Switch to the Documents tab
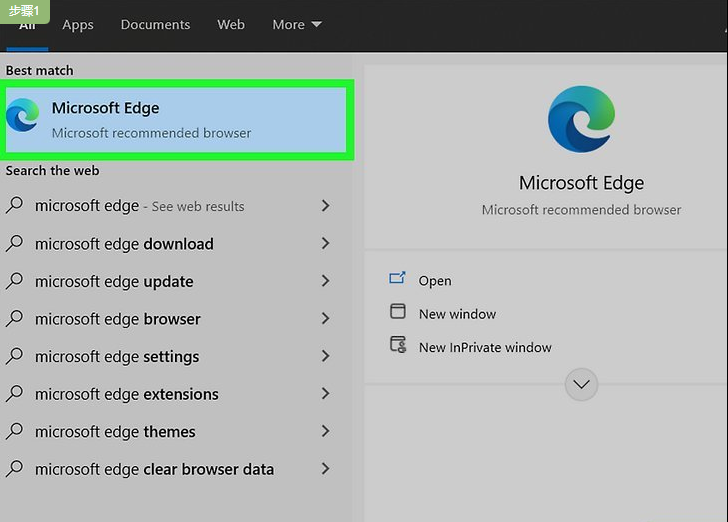728x522 pixels. click(156, 25)
